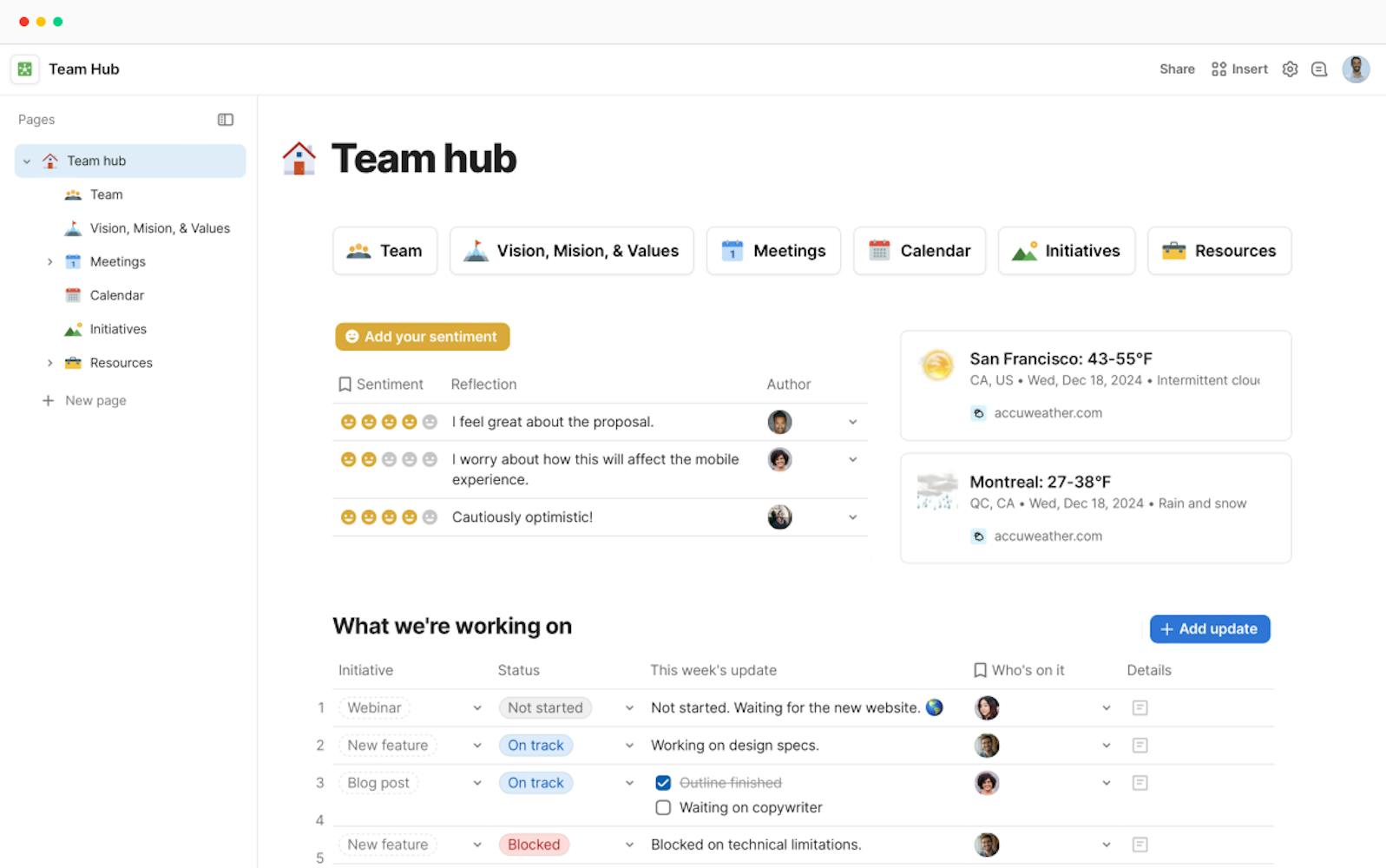Check the Waiting on copywriter checkbox
The image size is (1386, 868).
(663, 807)
